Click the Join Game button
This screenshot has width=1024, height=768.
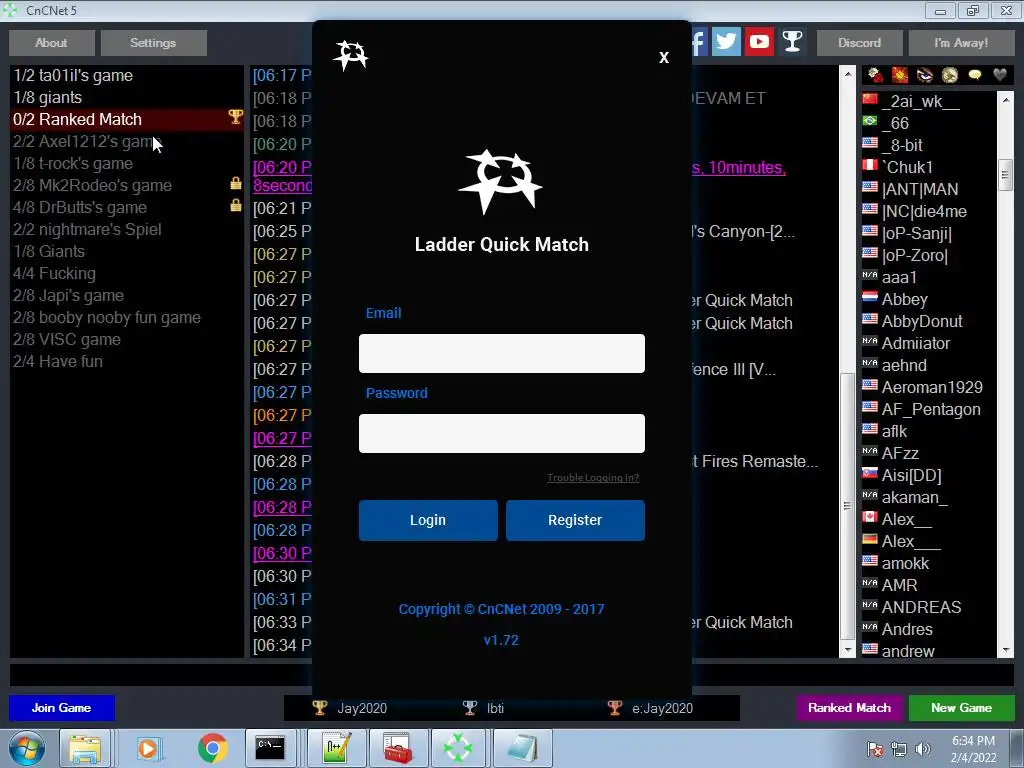click(x=61, y=708)
